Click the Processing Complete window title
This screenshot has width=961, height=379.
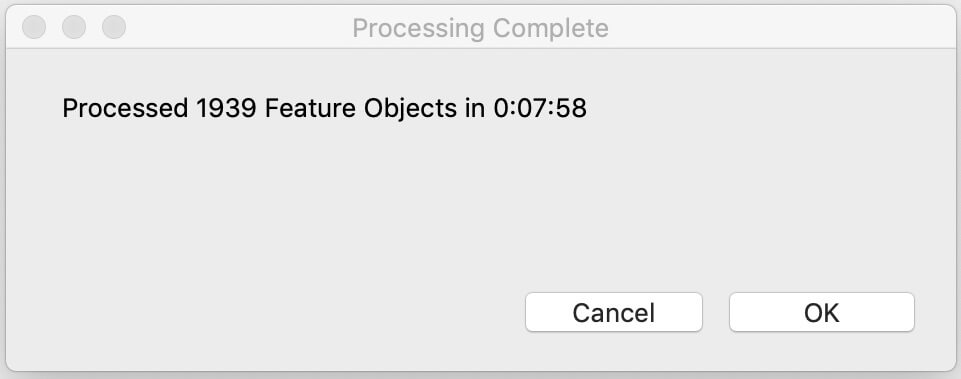[480, 28]
